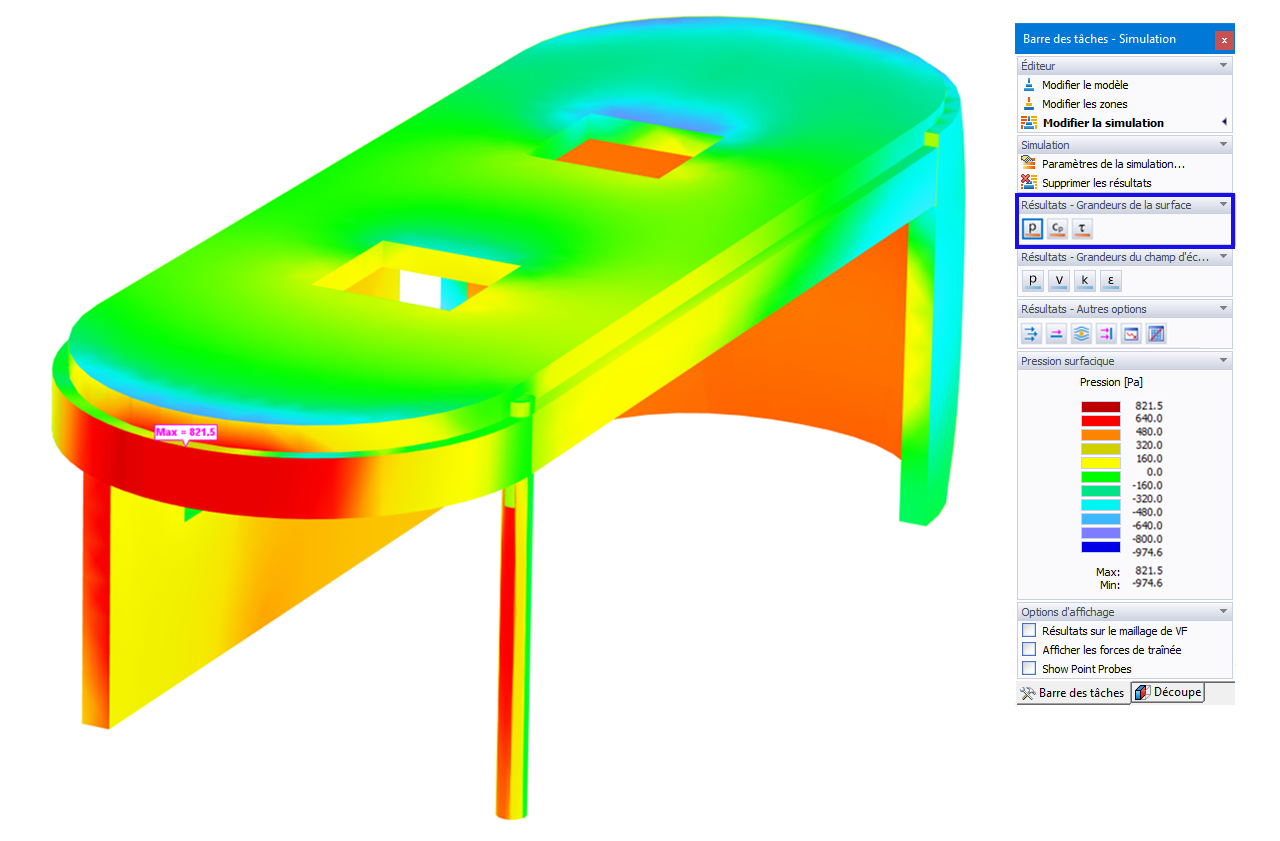Click the Modifier la simulation icon
Image resolution: width=1280 pixels, height=841 pixels.
pyautogui.click(x=1029, y=123)
